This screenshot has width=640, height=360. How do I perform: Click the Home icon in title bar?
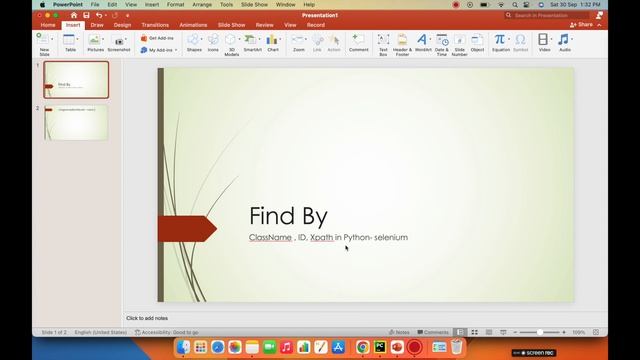coord(73,16)
